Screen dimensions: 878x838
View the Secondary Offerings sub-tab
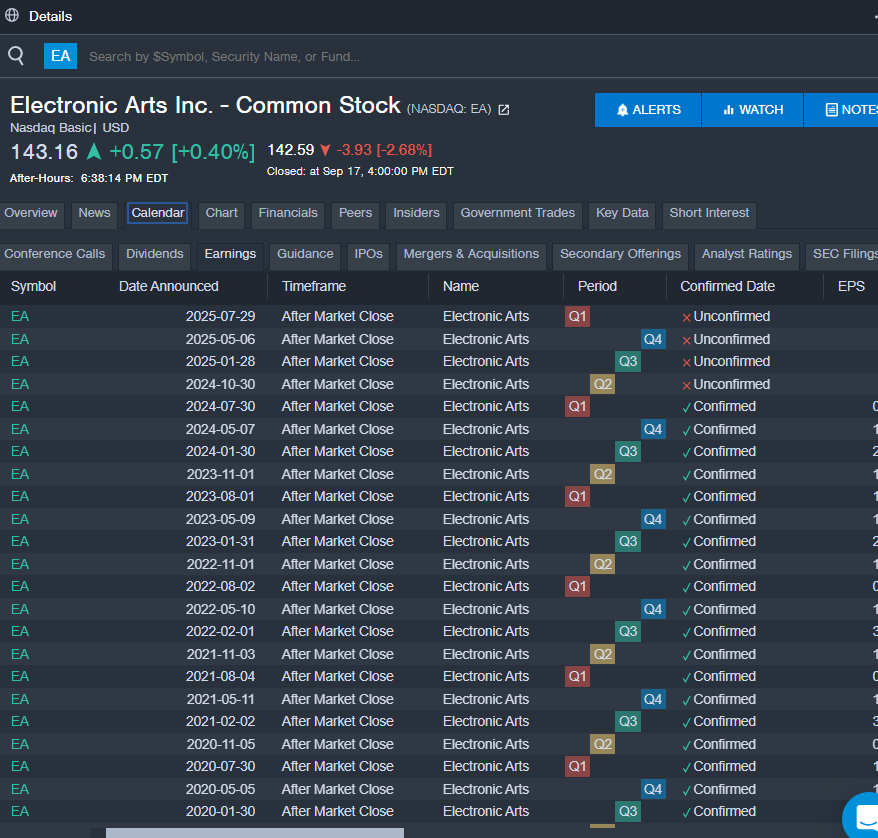click(620, 254)
